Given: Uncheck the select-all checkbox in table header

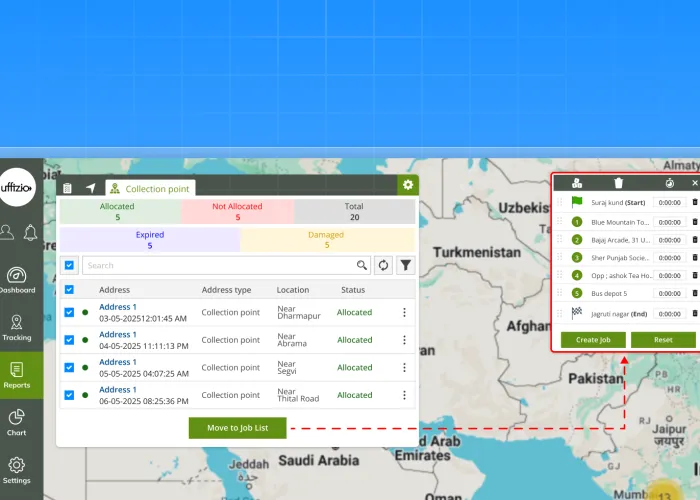Looking at the screenshot, I should (69, 290).
